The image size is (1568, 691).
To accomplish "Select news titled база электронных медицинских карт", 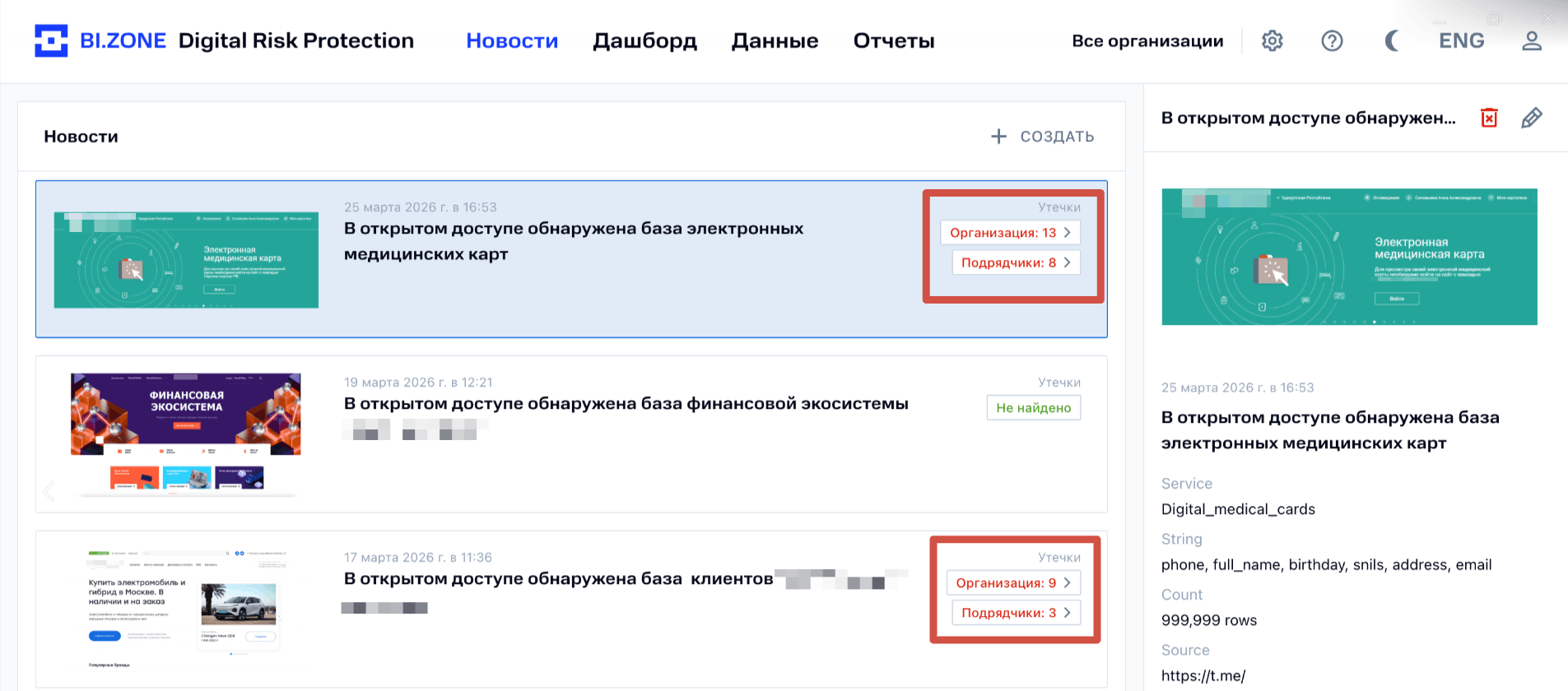I will click(574, 241).
